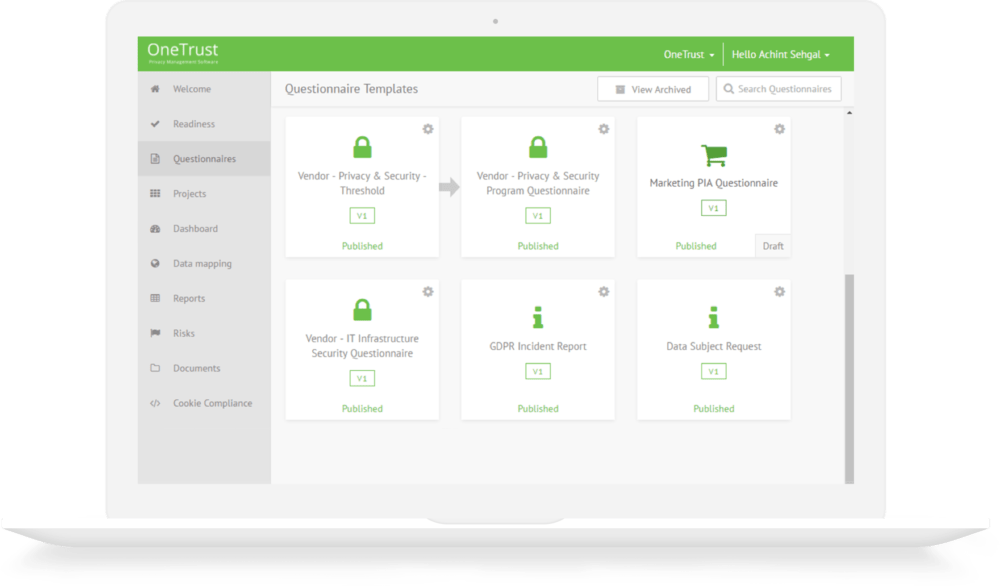1000x586 pixels.
Task: Go to Welcome in the sidebar
Action: (x=204, y=89)
